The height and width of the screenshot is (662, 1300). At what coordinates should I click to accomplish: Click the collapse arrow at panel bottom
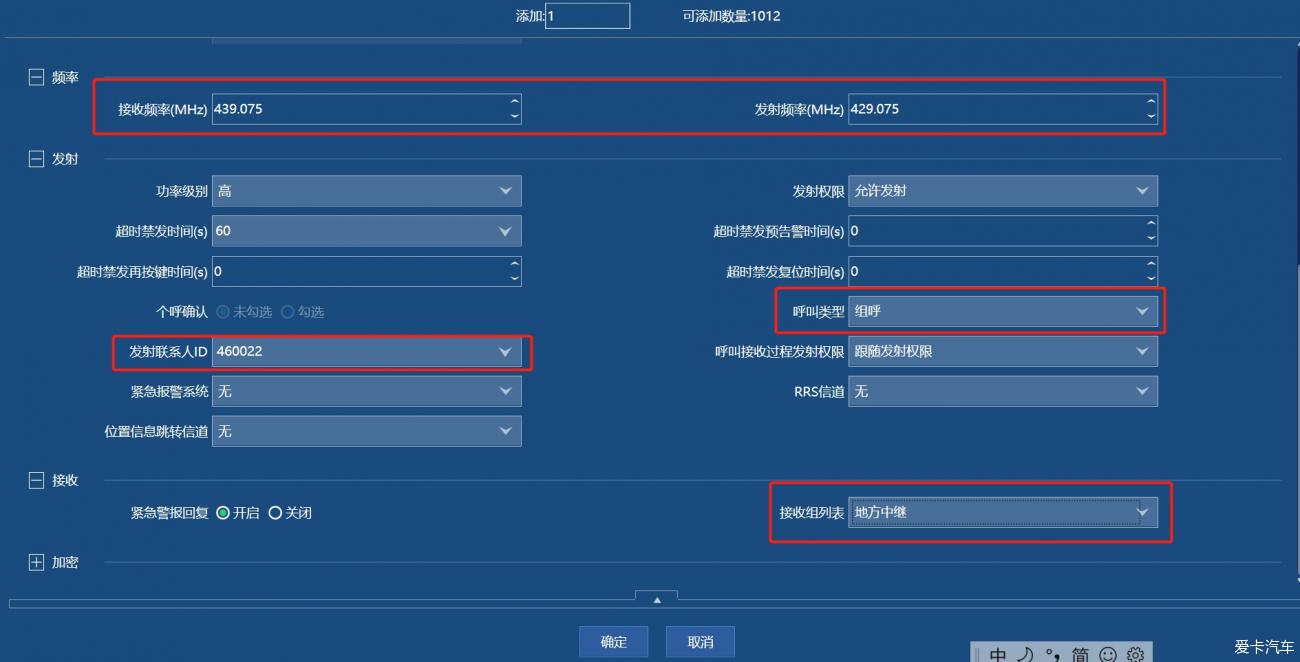[656, 599]
